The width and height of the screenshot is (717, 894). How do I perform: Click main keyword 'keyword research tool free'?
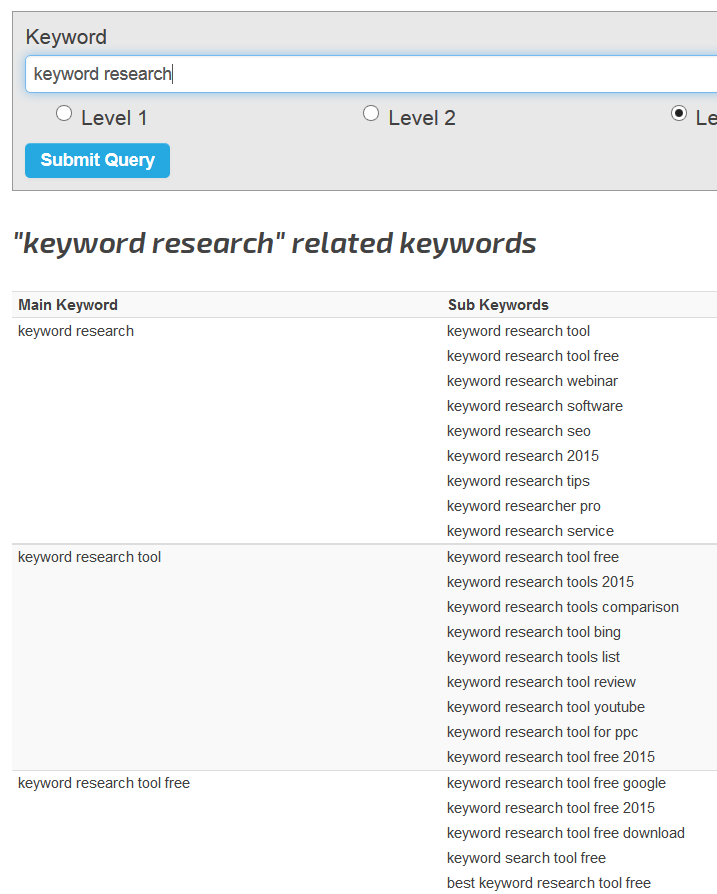pos(104,783)
